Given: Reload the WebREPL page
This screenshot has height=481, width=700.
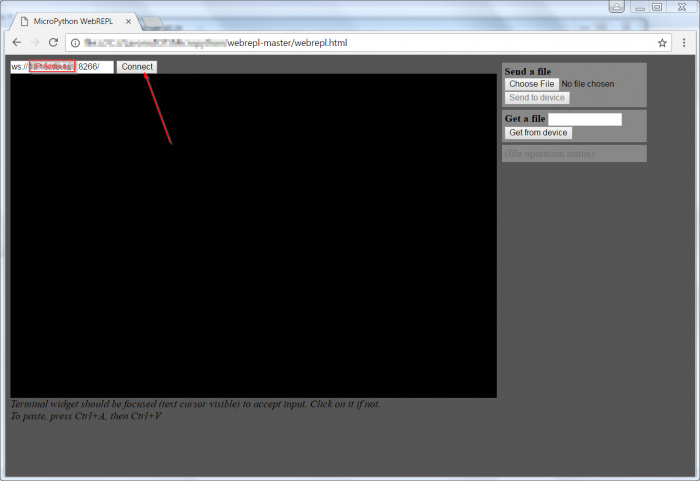Looking at the screenshot, I should coord(54,43).
